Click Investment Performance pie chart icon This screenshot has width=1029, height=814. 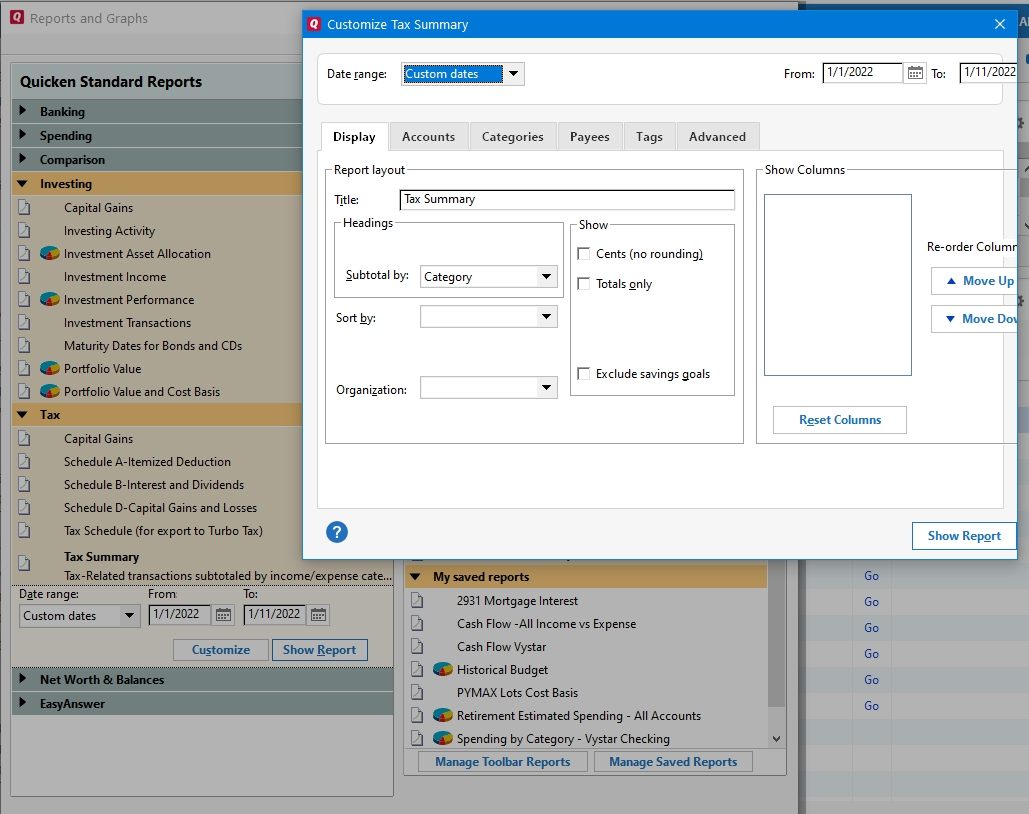[50, 299]
